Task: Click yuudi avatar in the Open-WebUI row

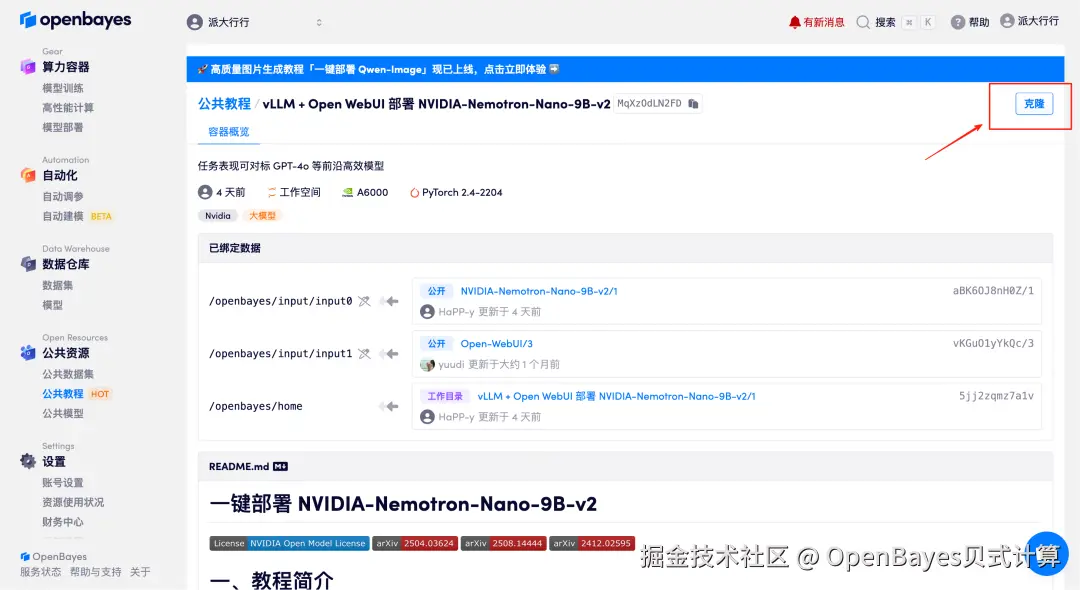Action: click(427, 364)
